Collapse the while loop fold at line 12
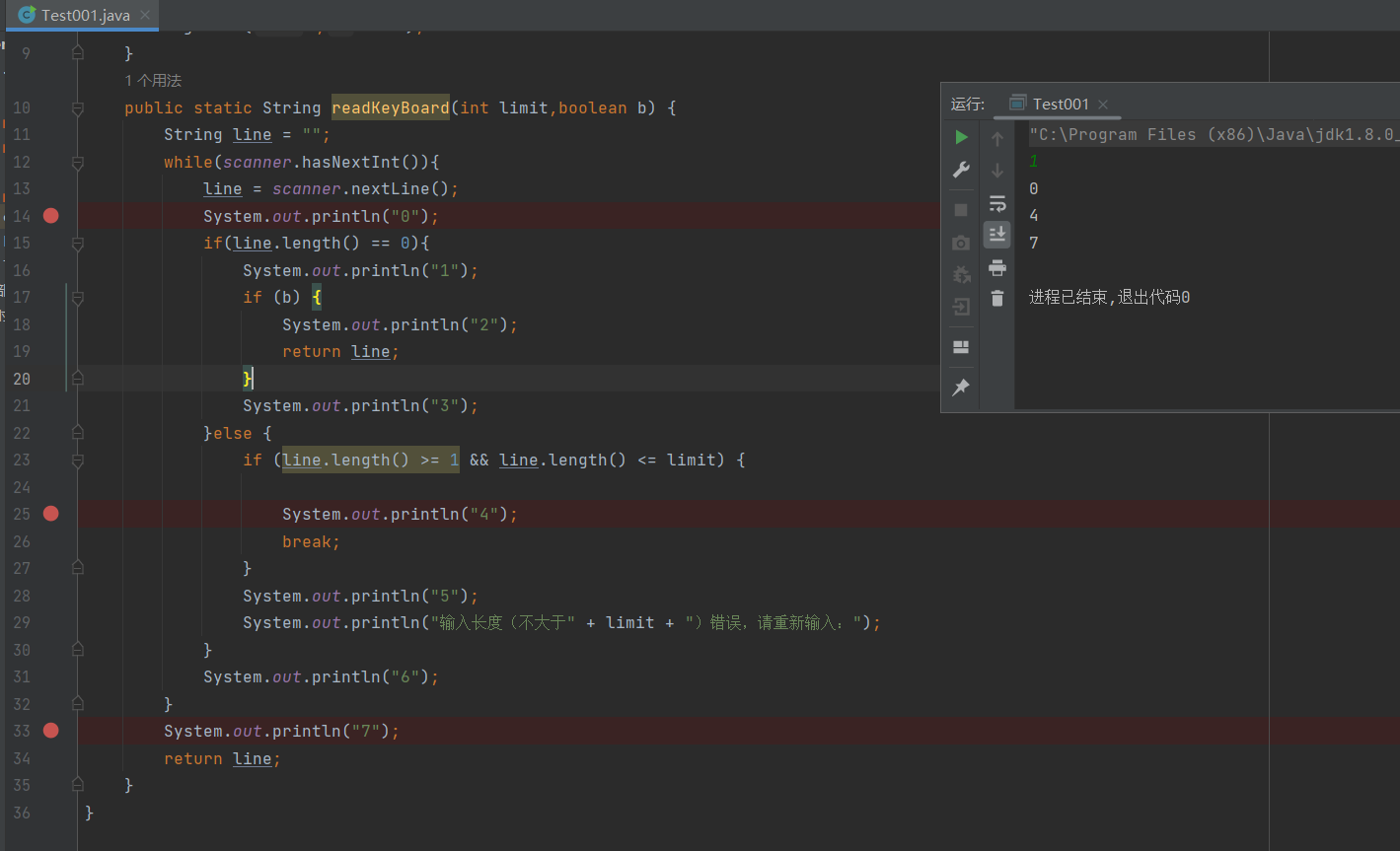 click(78, 162)
